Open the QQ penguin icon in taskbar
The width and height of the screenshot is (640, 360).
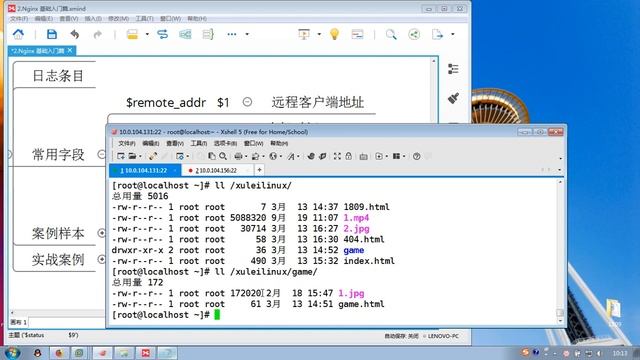(38, 353)
